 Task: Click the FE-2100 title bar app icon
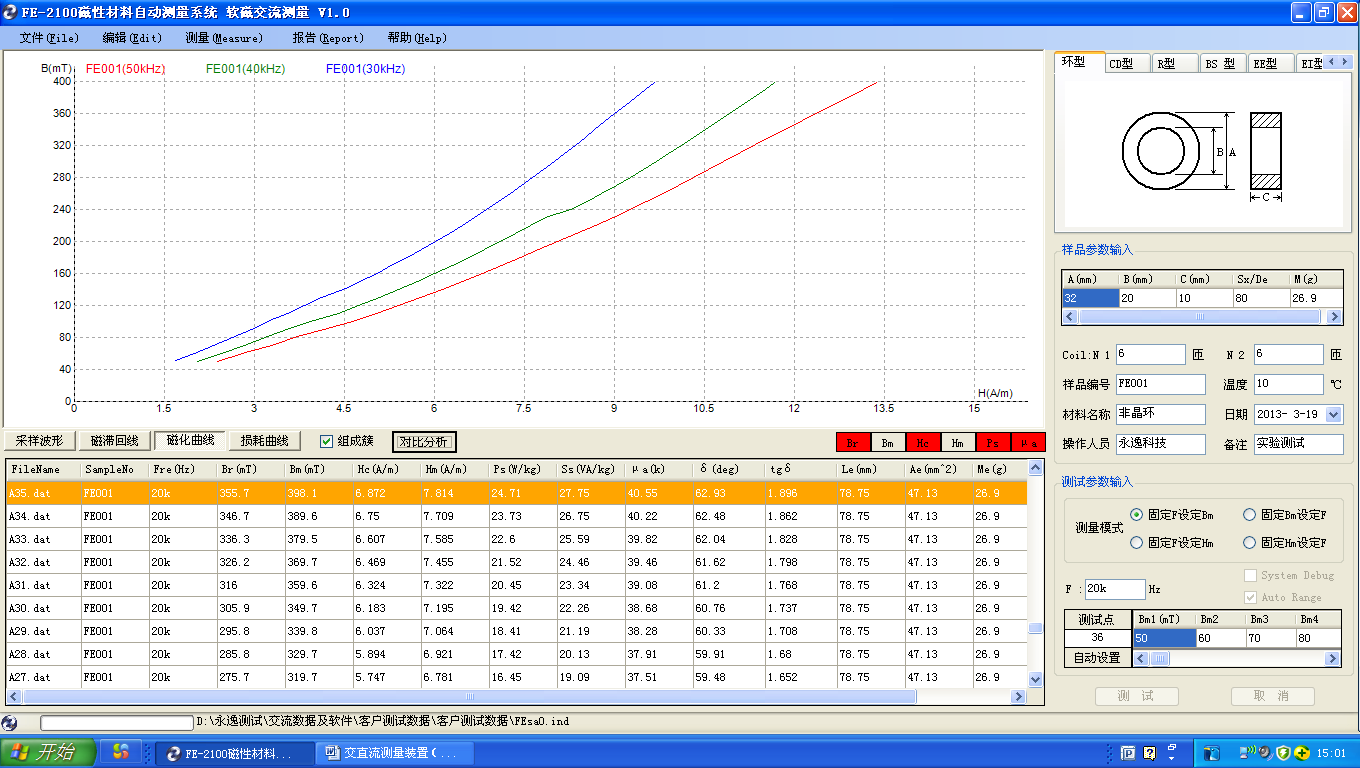(10, 12)
